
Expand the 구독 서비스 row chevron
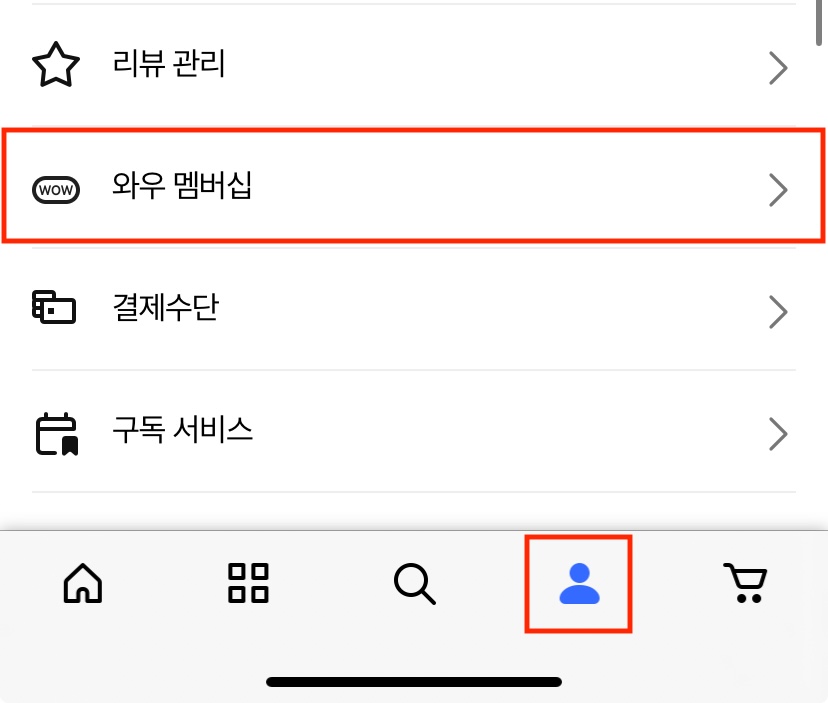[778, 434]
